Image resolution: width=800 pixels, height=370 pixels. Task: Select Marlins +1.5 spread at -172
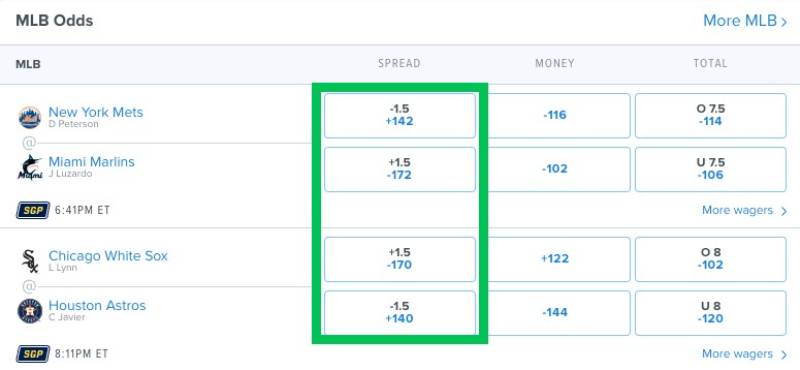pyautogui.click(x=399, y=169)
